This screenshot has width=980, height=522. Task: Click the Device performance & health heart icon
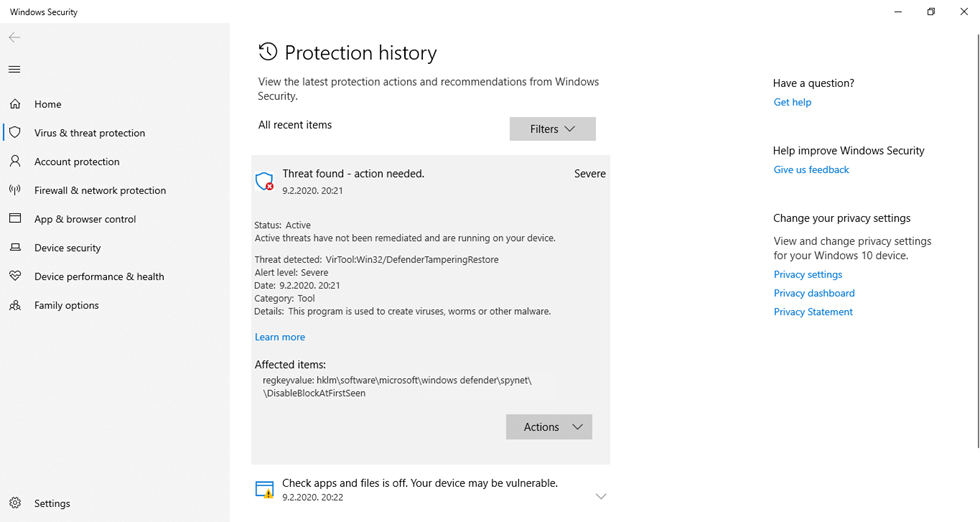tap(15, 276)
